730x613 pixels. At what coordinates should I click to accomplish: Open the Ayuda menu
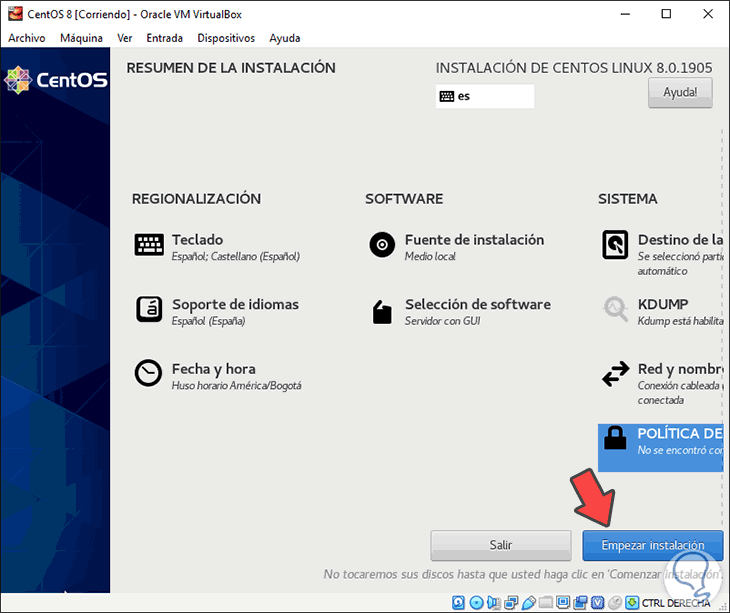pyautogui.click(x=284, y=38)
